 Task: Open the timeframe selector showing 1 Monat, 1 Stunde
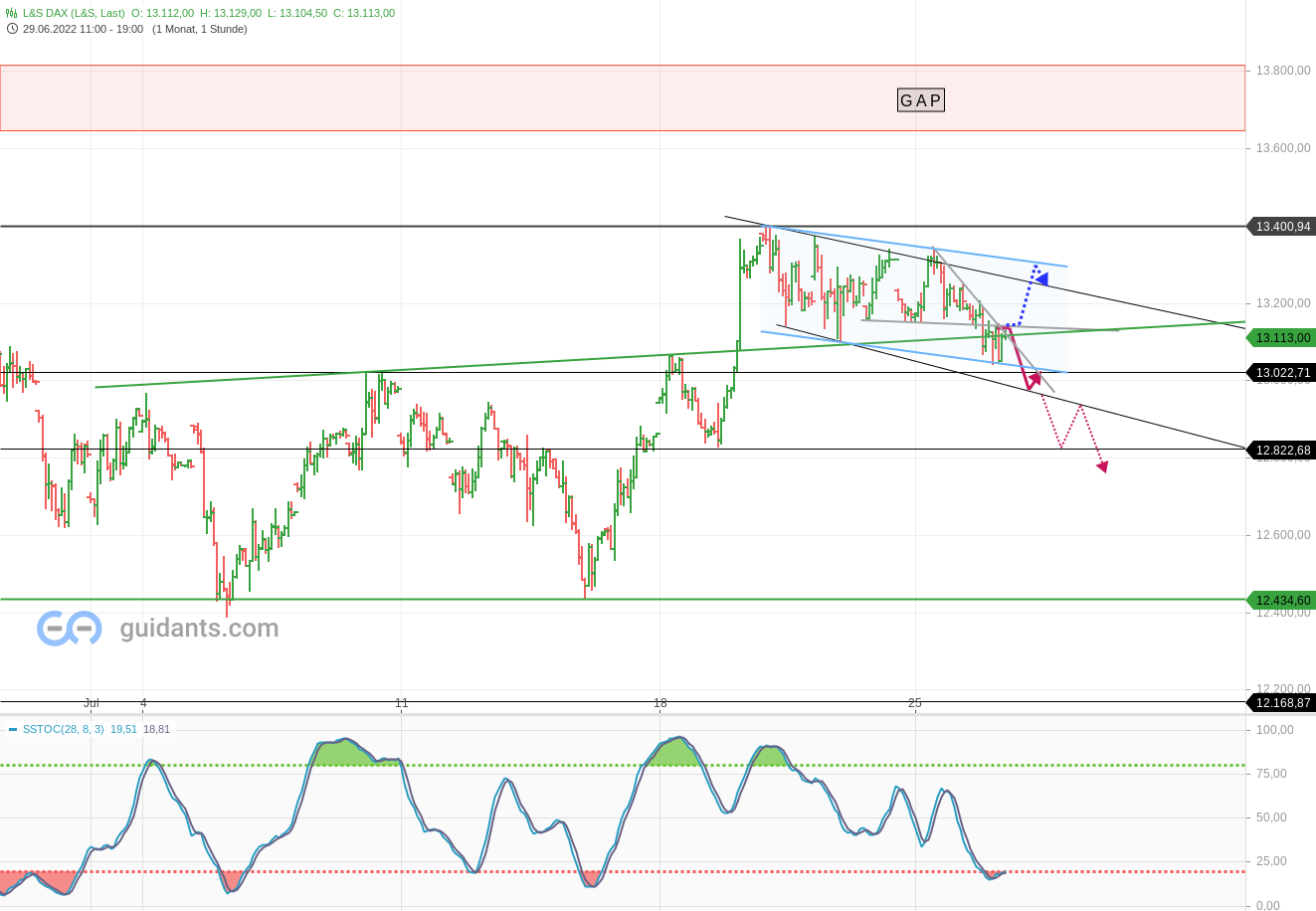pyautogui.click(x=199, y=29)
